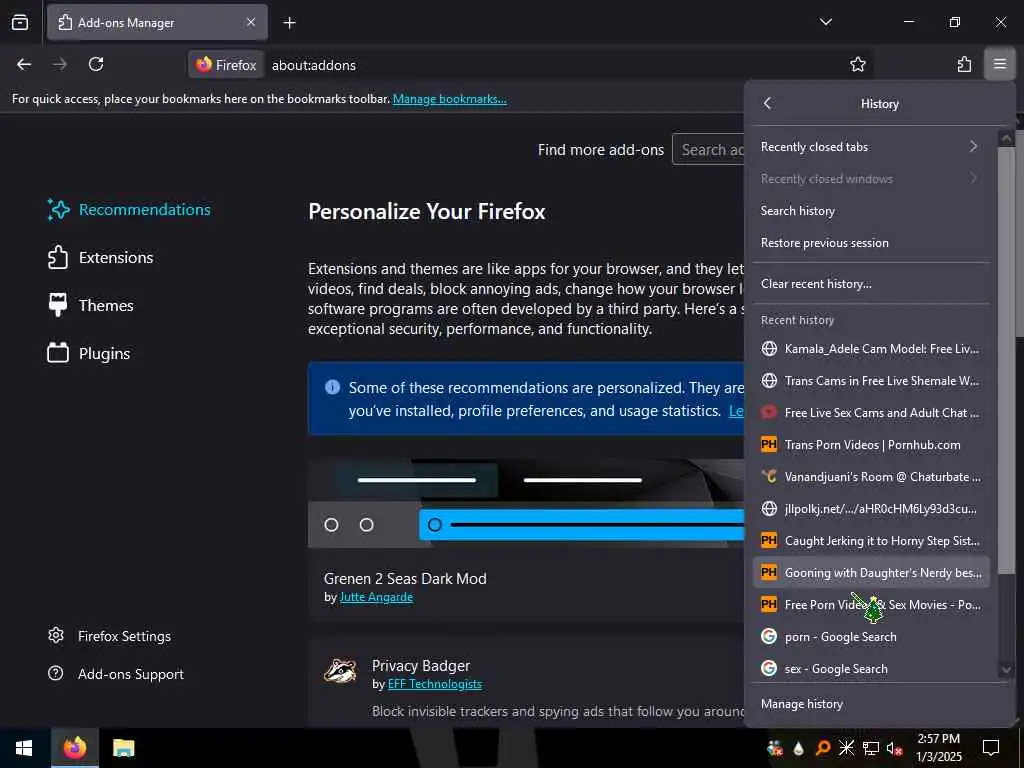The image size is (1024, 768).
Task: Click the Privacy Badger add-on title
Action: click(421, 665)
